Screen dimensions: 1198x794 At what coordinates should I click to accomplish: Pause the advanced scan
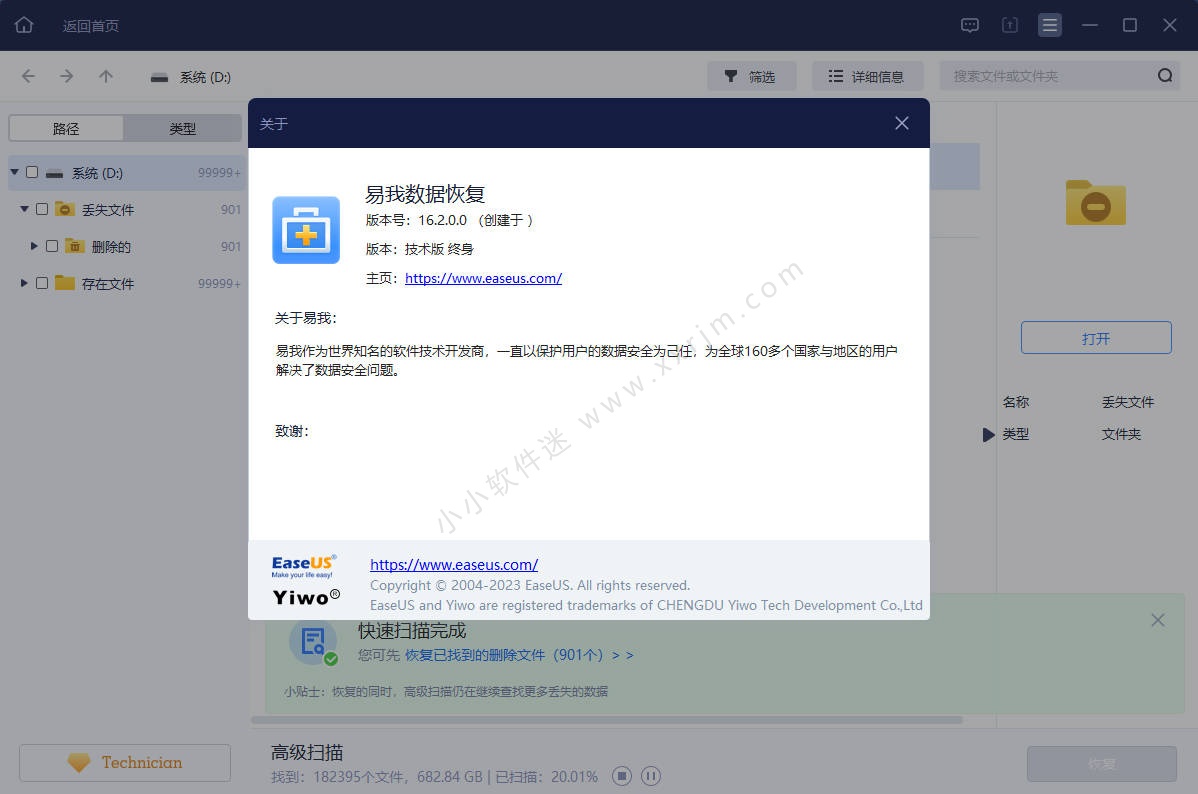pos(650,776)
